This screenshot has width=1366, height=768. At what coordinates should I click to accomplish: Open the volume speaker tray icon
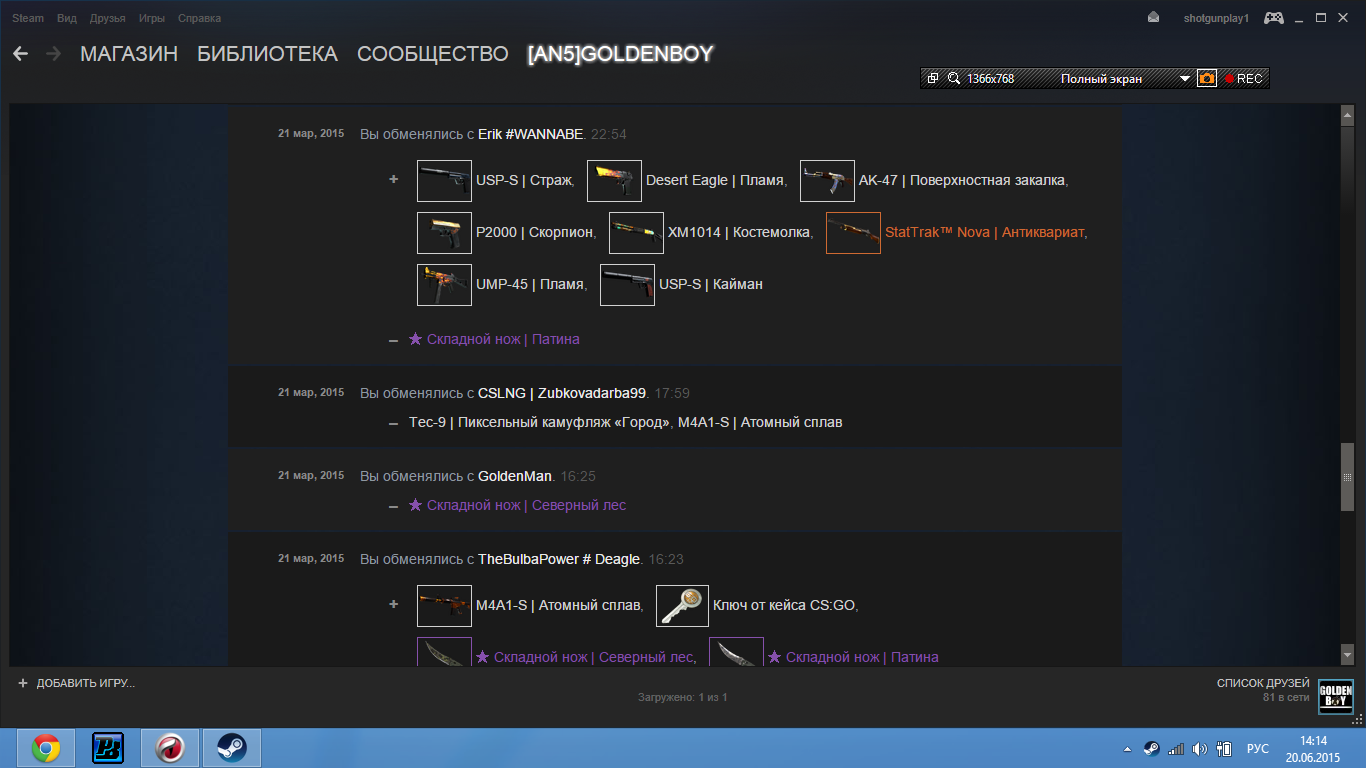point(1199,748)
